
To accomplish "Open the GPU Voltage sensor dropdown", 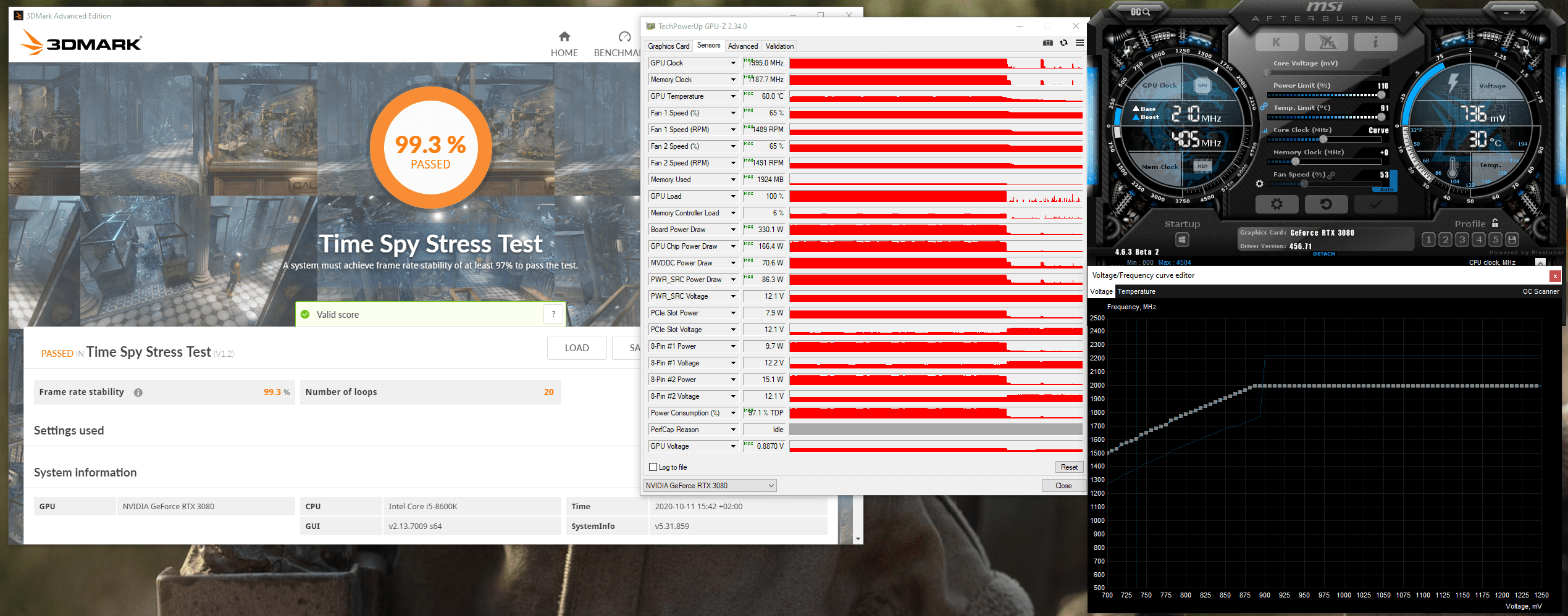I will (x=733, y=446).
